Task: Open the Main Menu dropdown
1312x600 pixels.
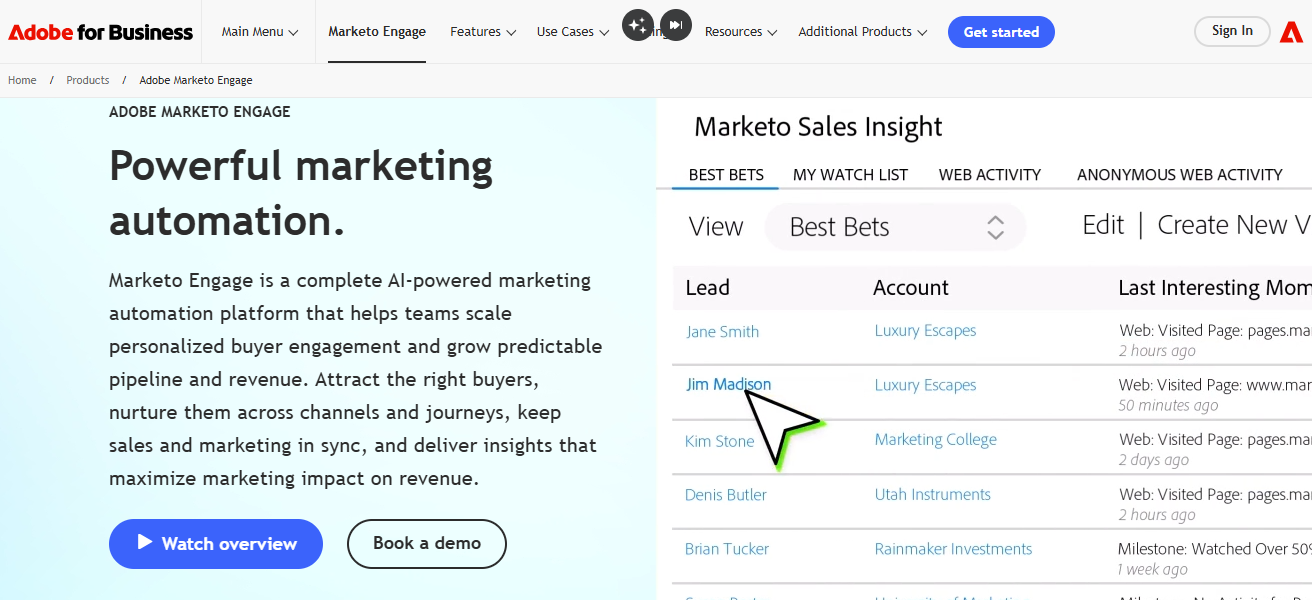Action: coord(258,31)
